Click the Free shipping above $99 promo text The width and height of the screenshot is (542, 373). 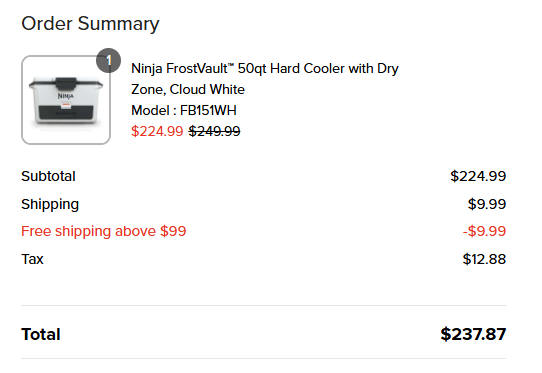[x=104, y=231]
